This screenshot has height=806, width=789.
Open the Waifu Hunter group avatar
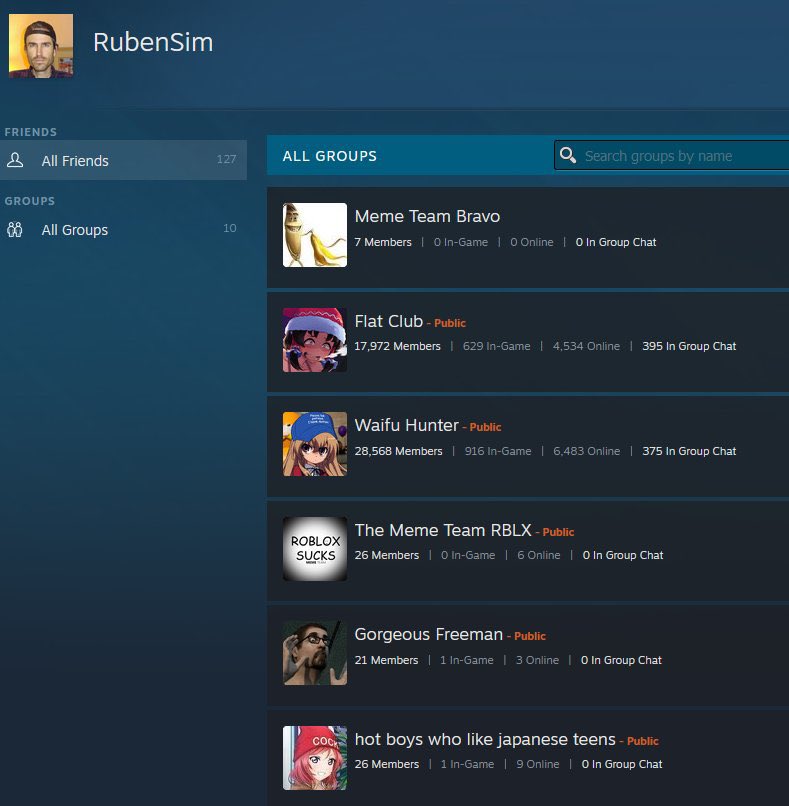pos(315,444)
